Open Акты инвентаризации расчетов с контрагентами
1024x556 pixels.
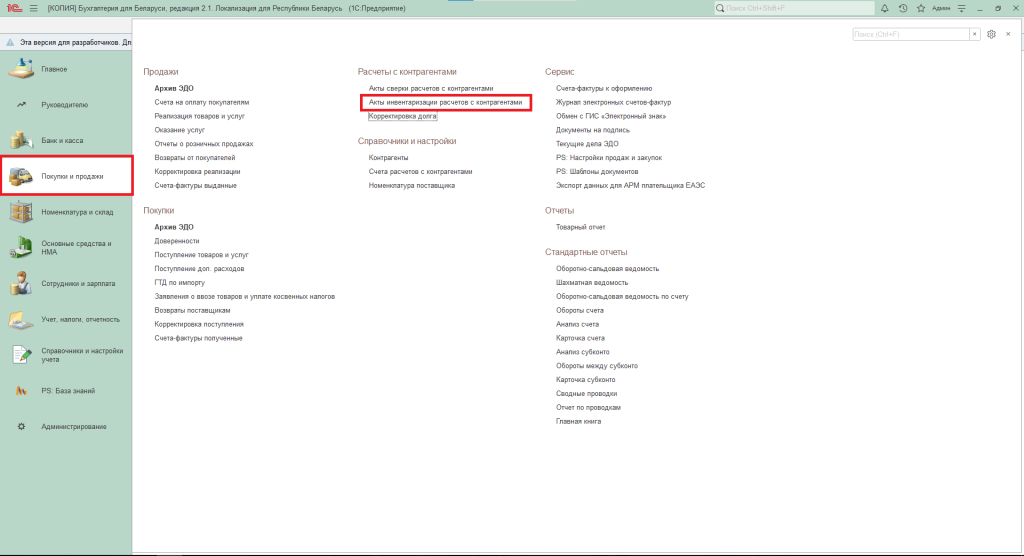click(445, 102)
